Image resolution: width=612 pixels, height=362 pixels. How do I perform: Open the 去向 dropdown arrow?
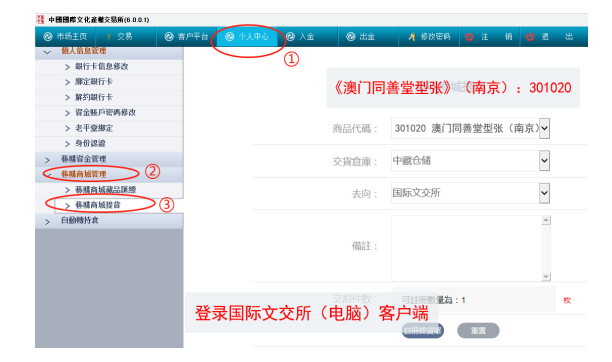544,193
